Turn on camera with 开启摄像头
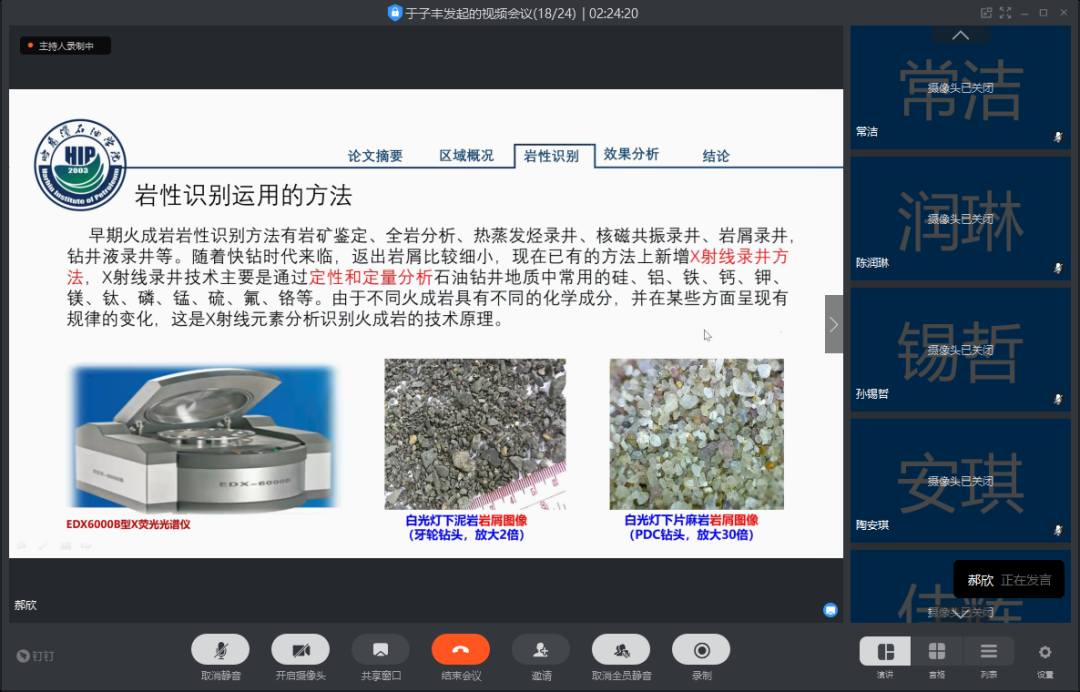 [300, 650]
